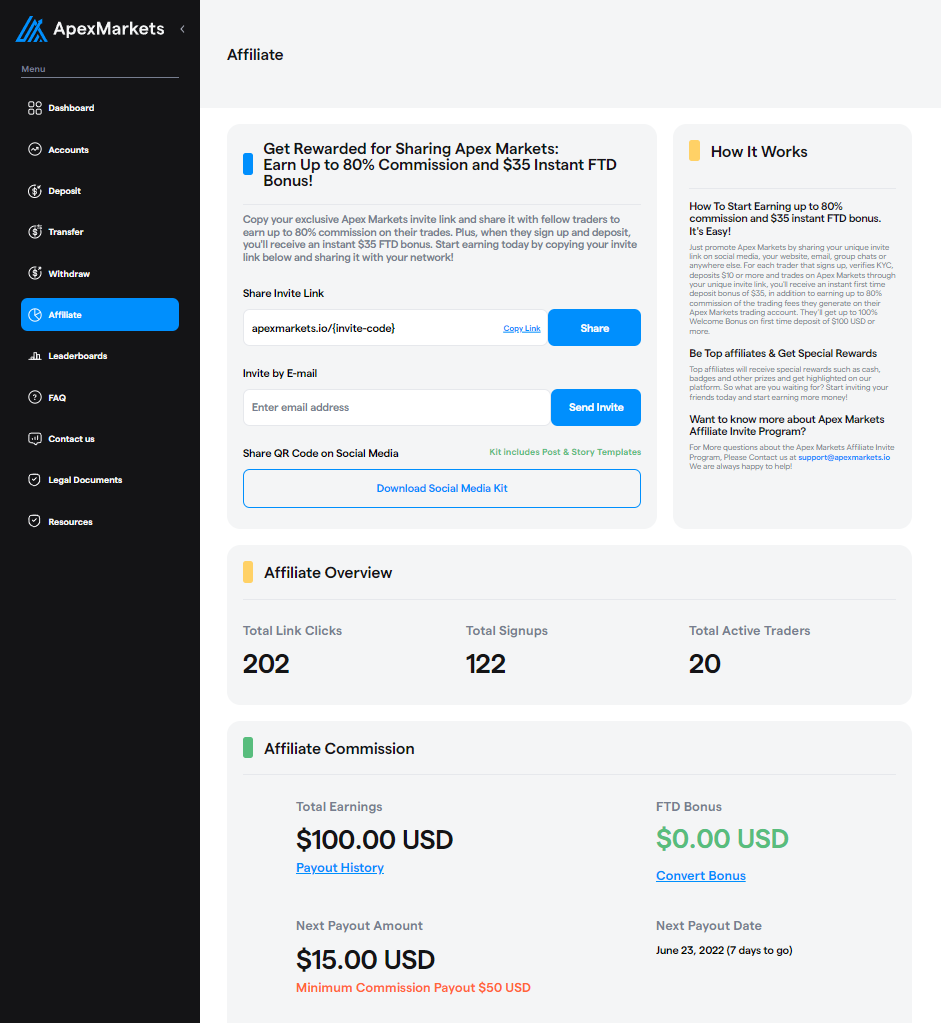Select the Dashboard icon in the sidebar
This screenshot has height=1023, width=941.
tap(34, 107)
